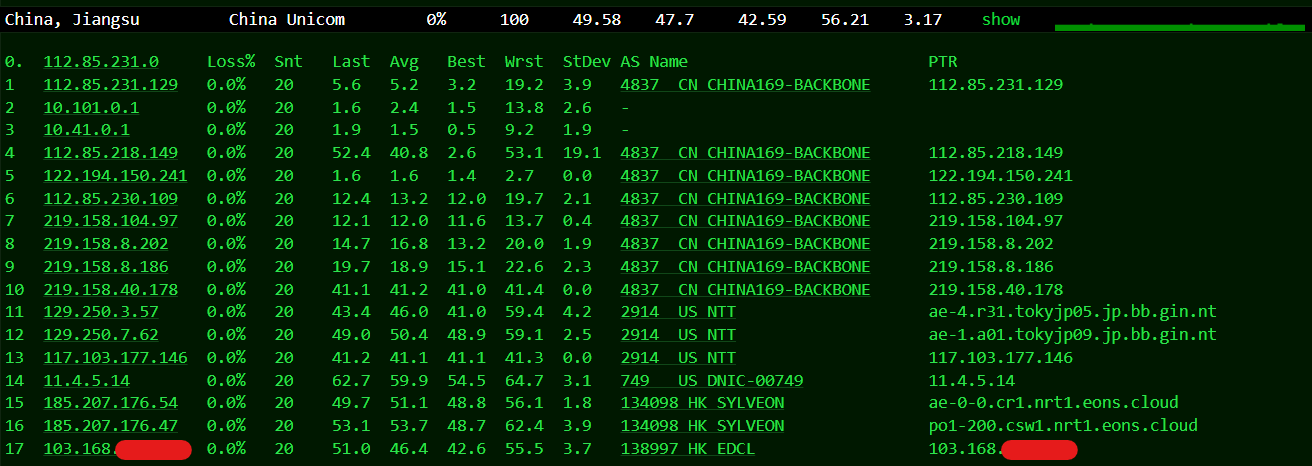
Task: Open AS 4837 CHINA169-BACKBONE link on hop 9
Action: tap(745, 266)
